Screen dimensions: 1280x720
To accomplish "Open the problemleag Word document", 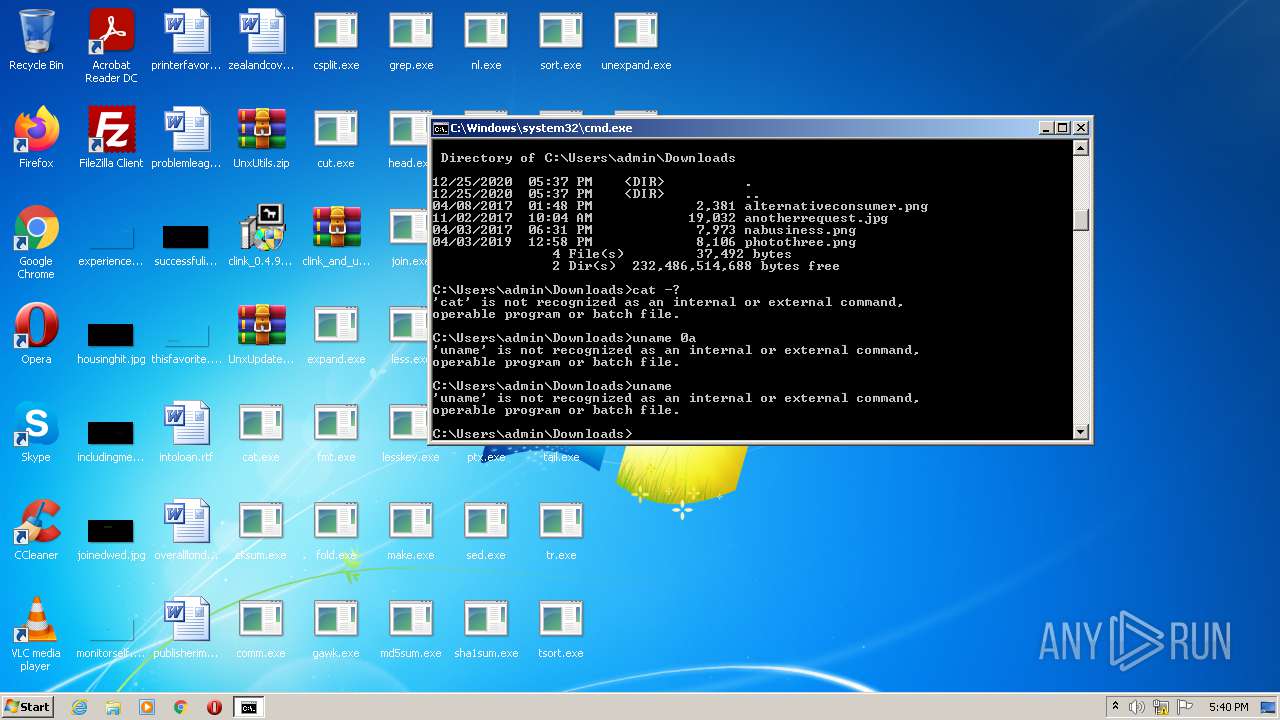I will (186, 138).
